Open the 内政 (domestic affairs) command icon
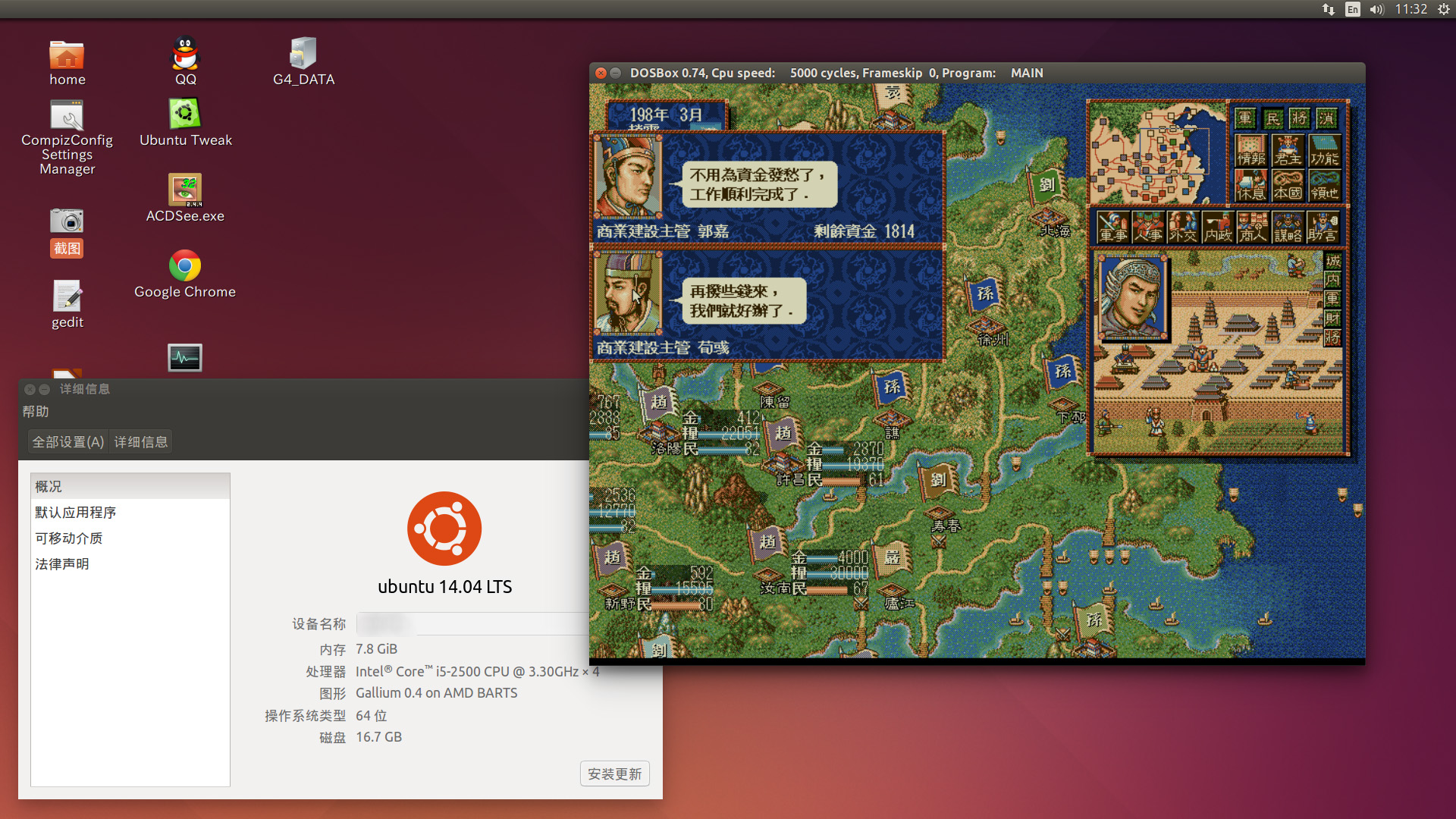The height and width of the screenshot is (819, 1456). click(x=1217, y=227)
